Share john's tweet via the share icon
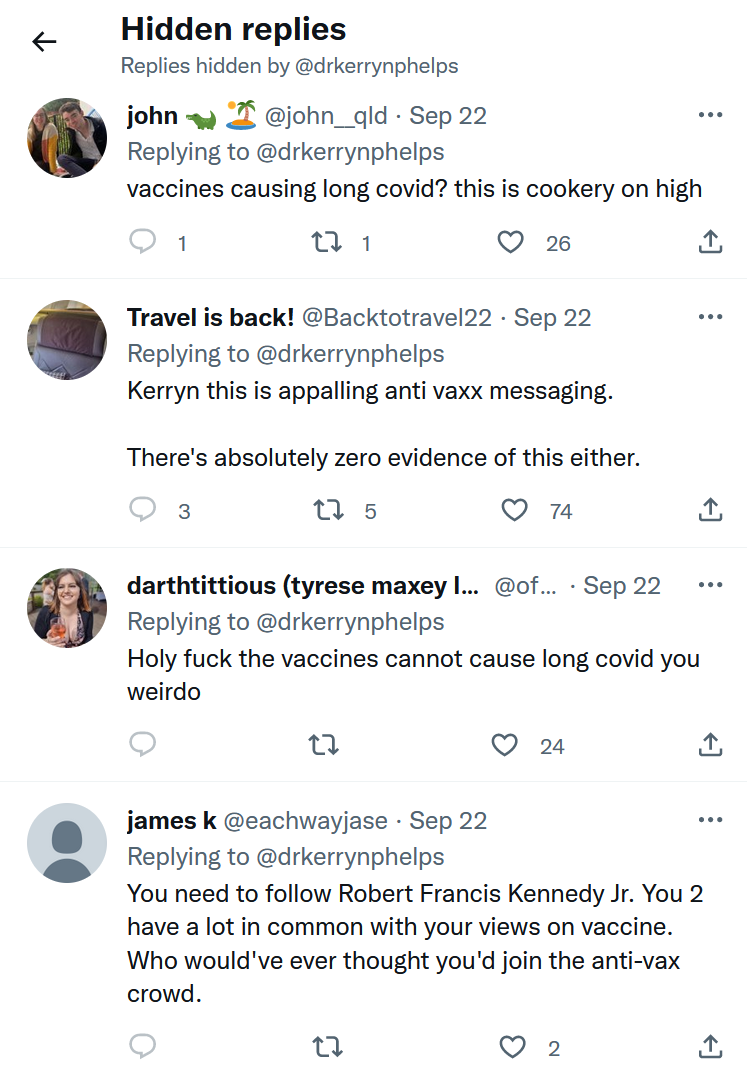Image resolution: width=747 pixels, height=1081 pixels. [709, 242]
